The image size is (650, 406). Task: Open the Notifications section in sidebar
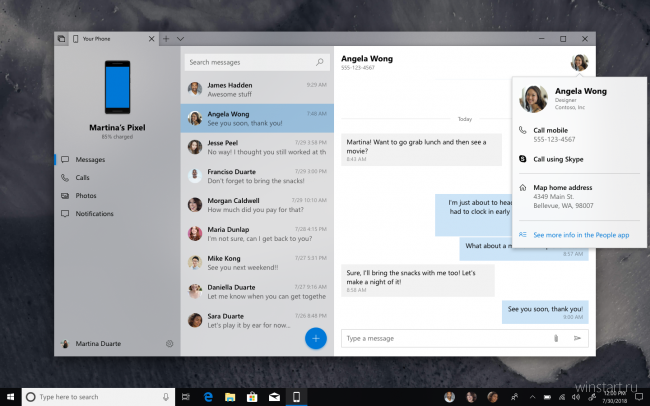point(117,214)
